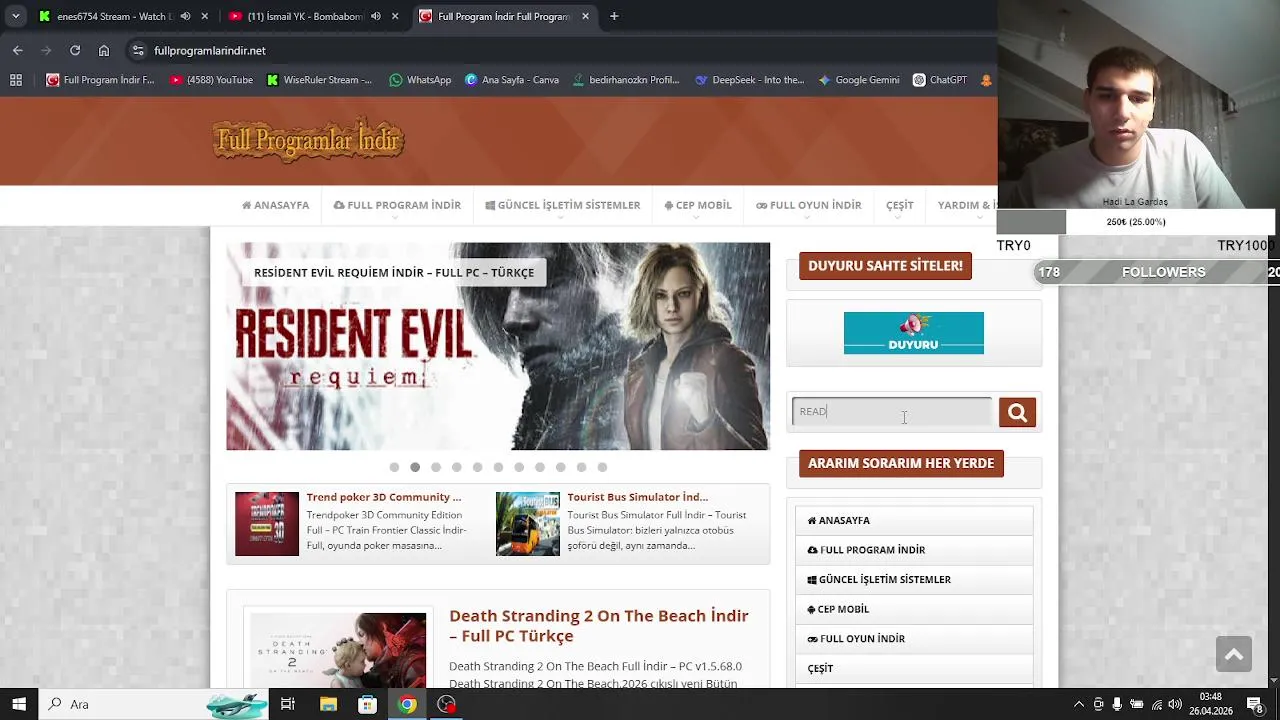Open Ana Sayfa - Canva bookmark
This screenshot has width=1280, height=720.
[x=512, y=80]
